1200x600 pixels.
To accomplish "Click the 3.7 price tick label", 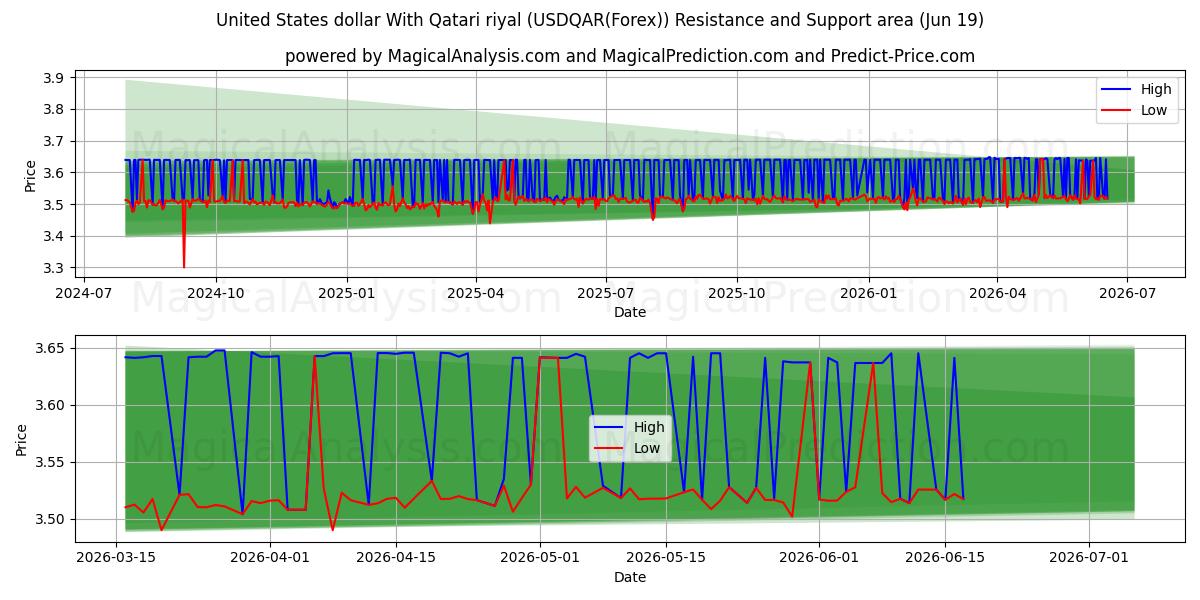I will click(x=54, y=141).
